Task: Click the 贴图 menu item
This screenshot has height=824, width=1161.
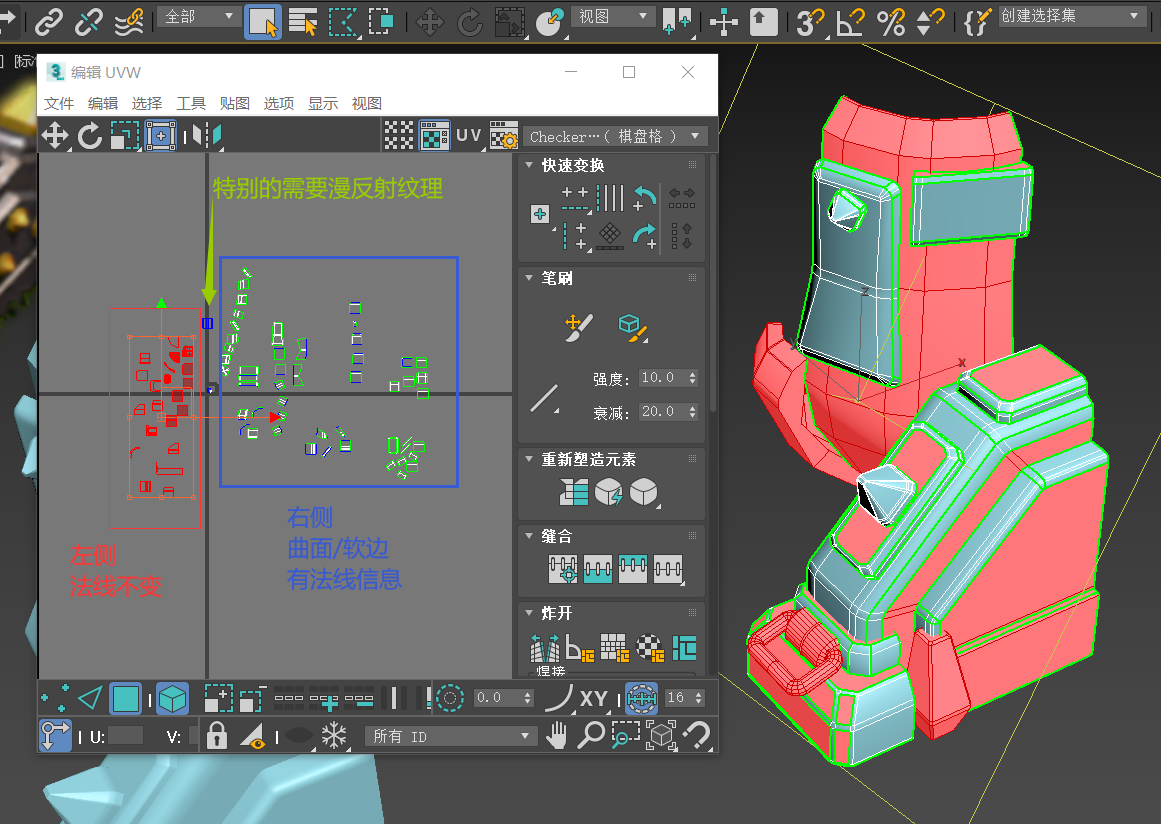Action: pos(234,103)
